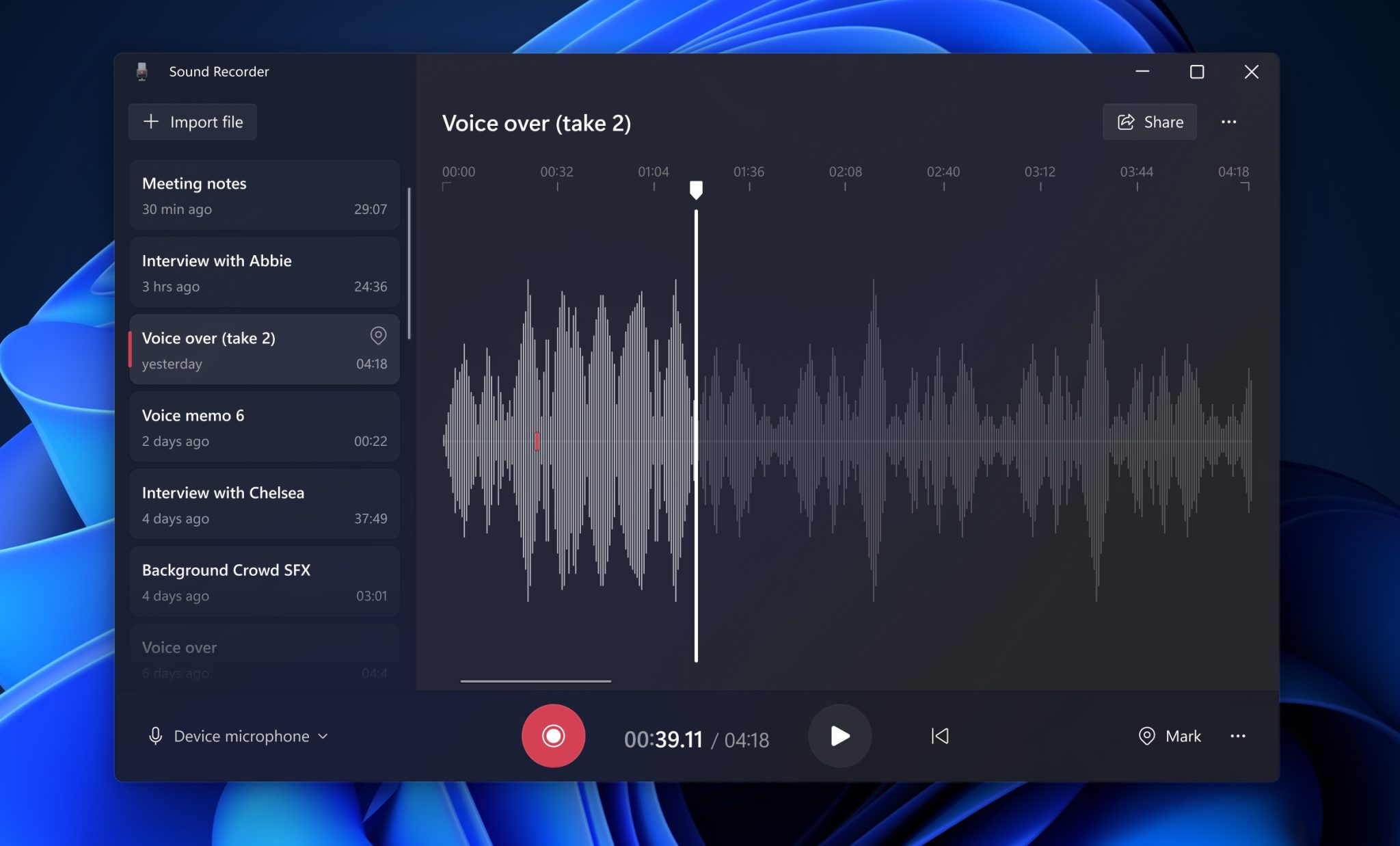Open the see-more menu at the bottom right
Image resolution: width=1400 pixels, height=846 pixels.
tap(1239, 736)
